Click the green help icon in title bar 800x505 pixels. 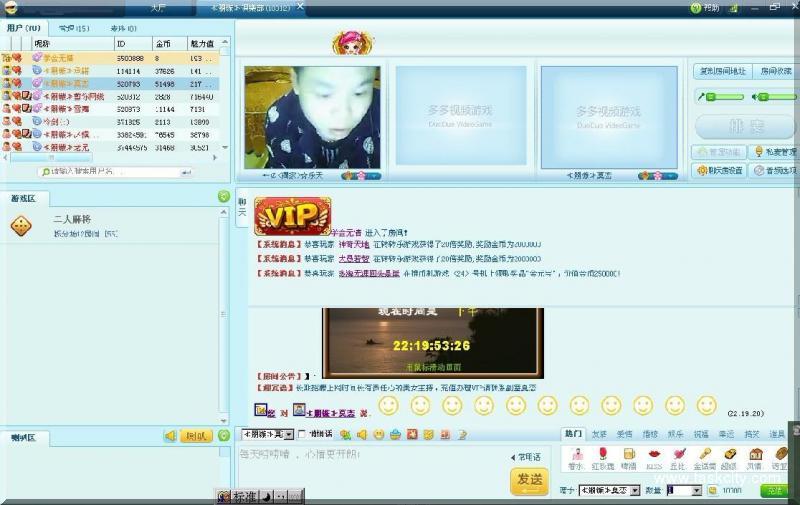click(x=697, y=7)
